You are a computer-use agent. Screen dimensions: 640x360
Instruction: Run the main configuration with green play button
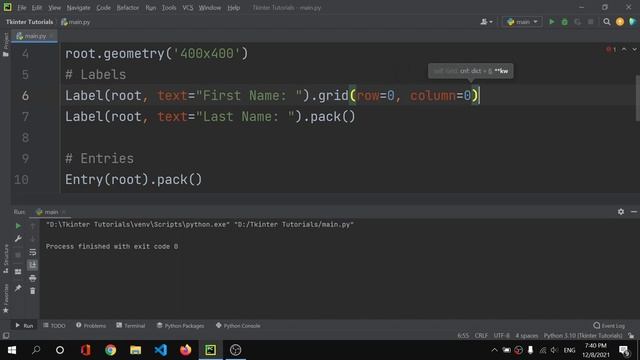pyautogui.click(x=551, y=22)
